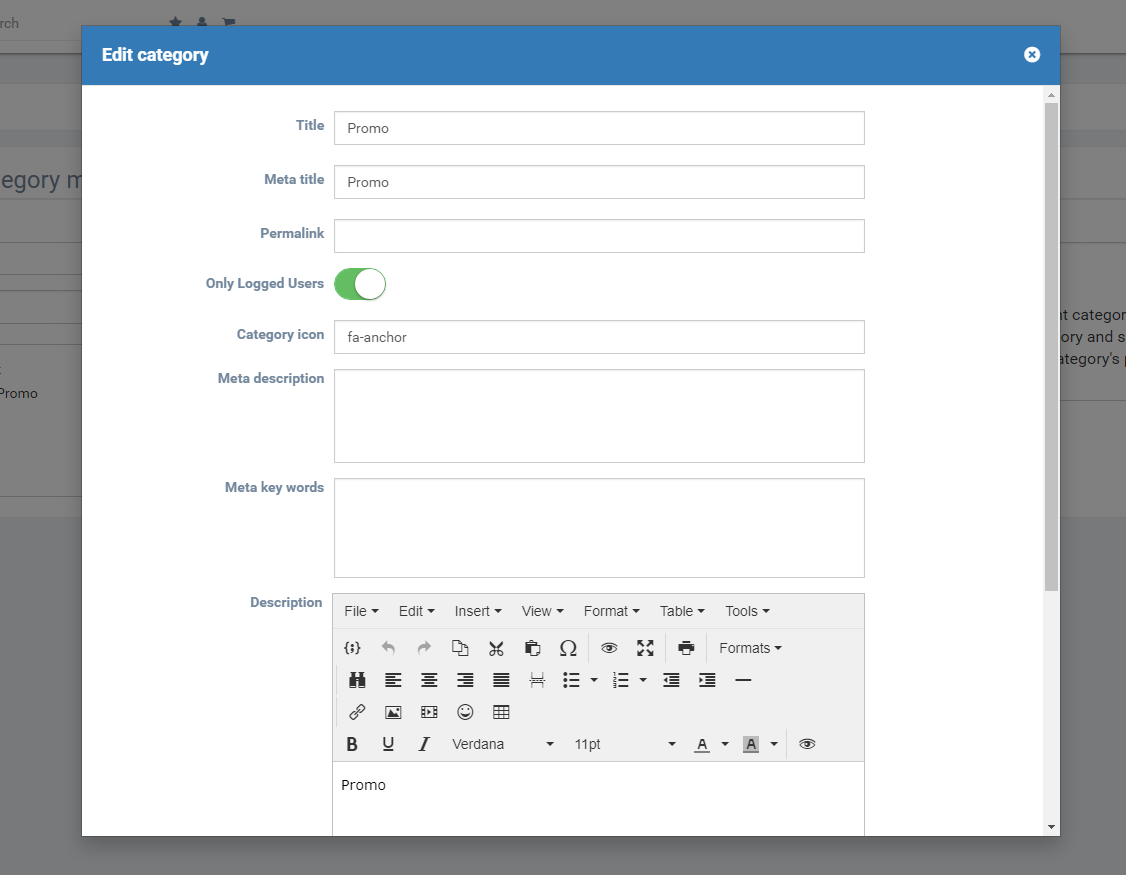Expand bullet list style arrow
Screen dimensions: 1126x875
click(594, 680)
